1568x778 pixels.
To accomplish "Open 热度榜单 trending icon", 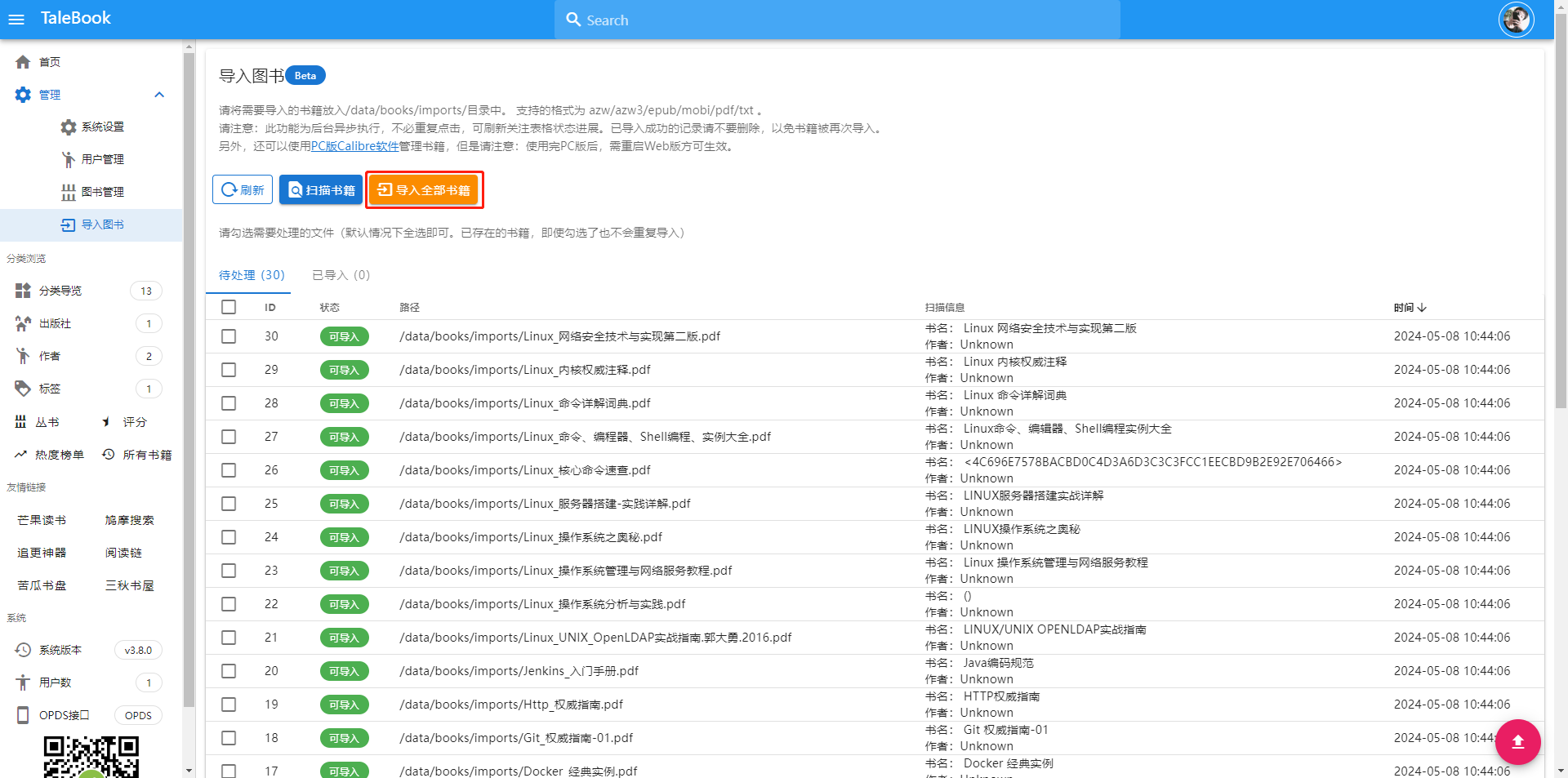I will point(21,455).
